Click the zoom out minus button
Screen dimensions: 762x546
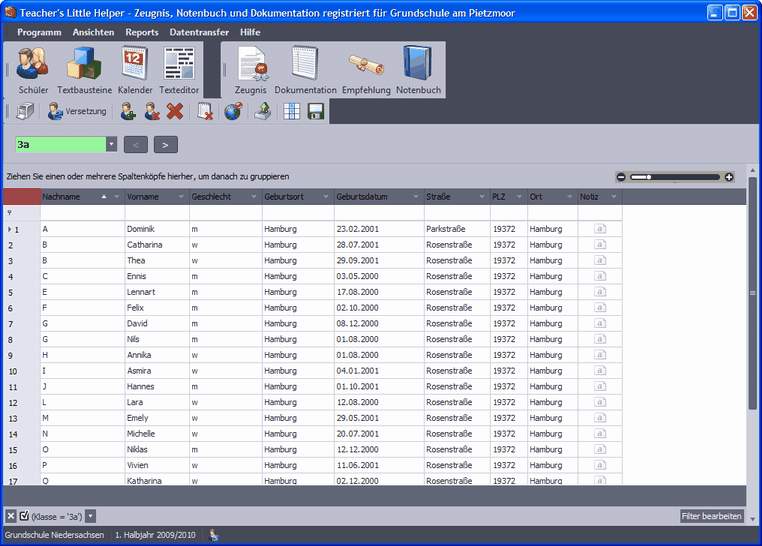[621, 177]
